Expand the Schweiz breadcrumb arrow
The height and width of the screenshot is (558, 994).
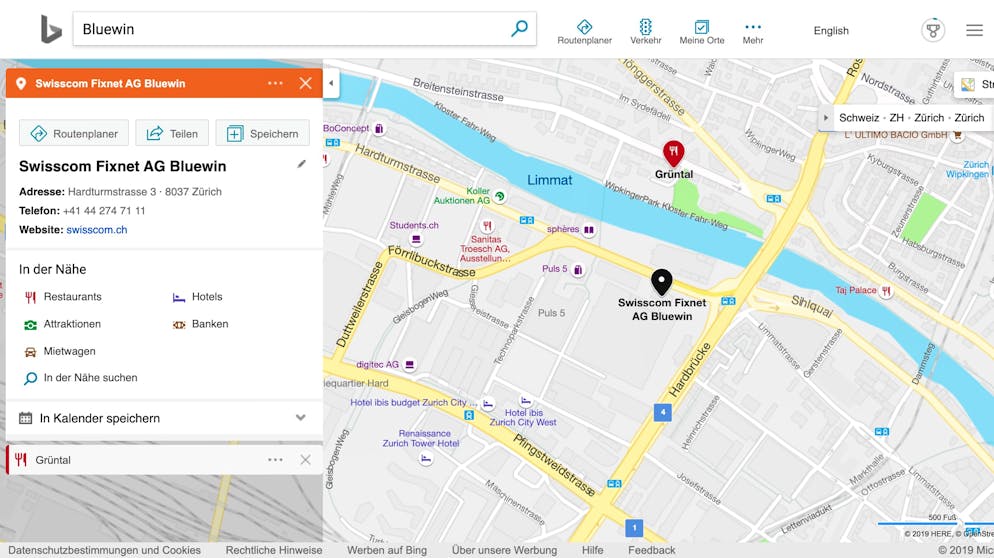825,118
